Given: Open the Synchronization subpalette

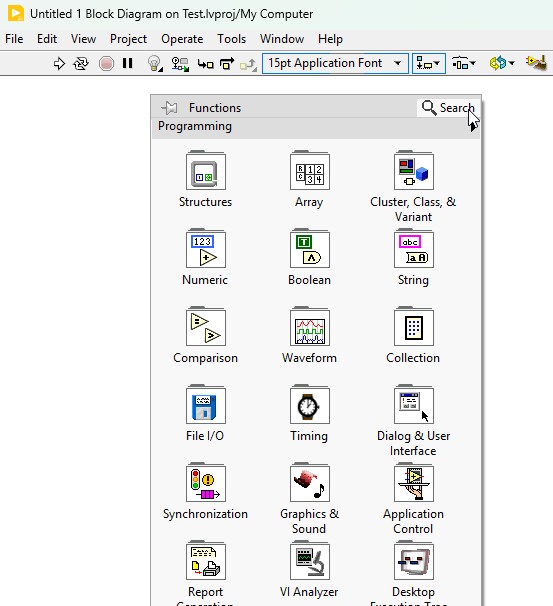Looking at the screenshot, I should click(206, 492).
